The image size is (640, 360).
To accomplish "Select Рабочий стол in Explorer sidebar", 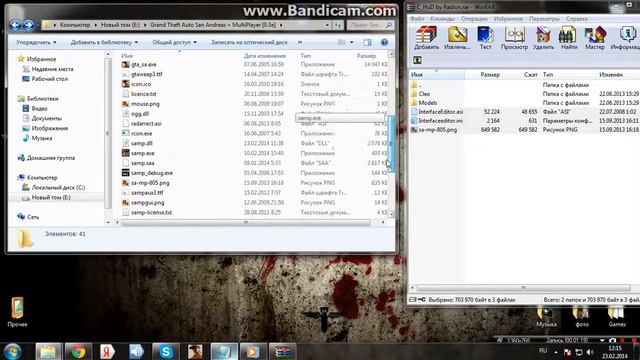I will (49, 79).
